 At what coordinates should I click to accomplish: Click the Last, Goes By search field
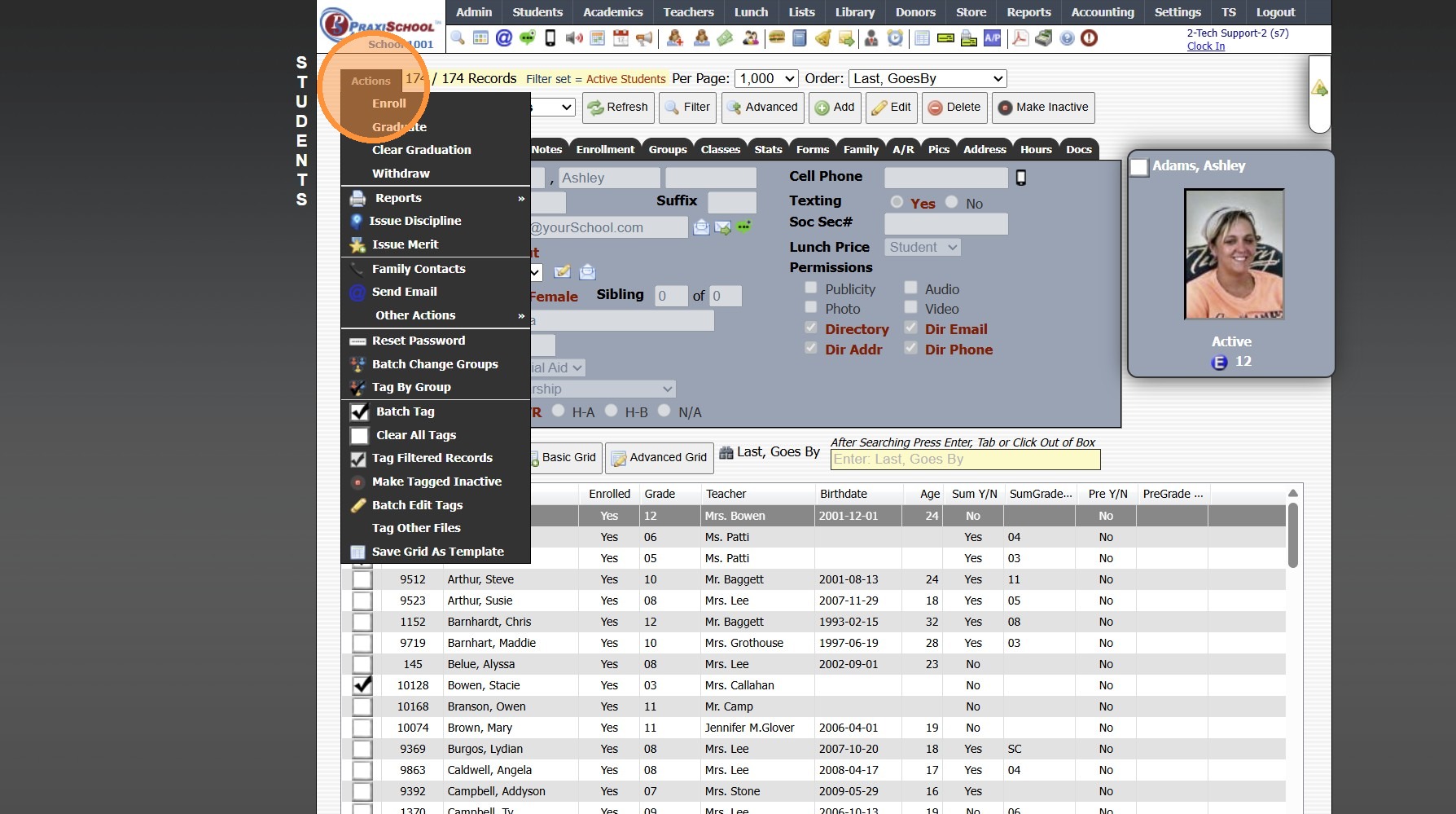965,460
